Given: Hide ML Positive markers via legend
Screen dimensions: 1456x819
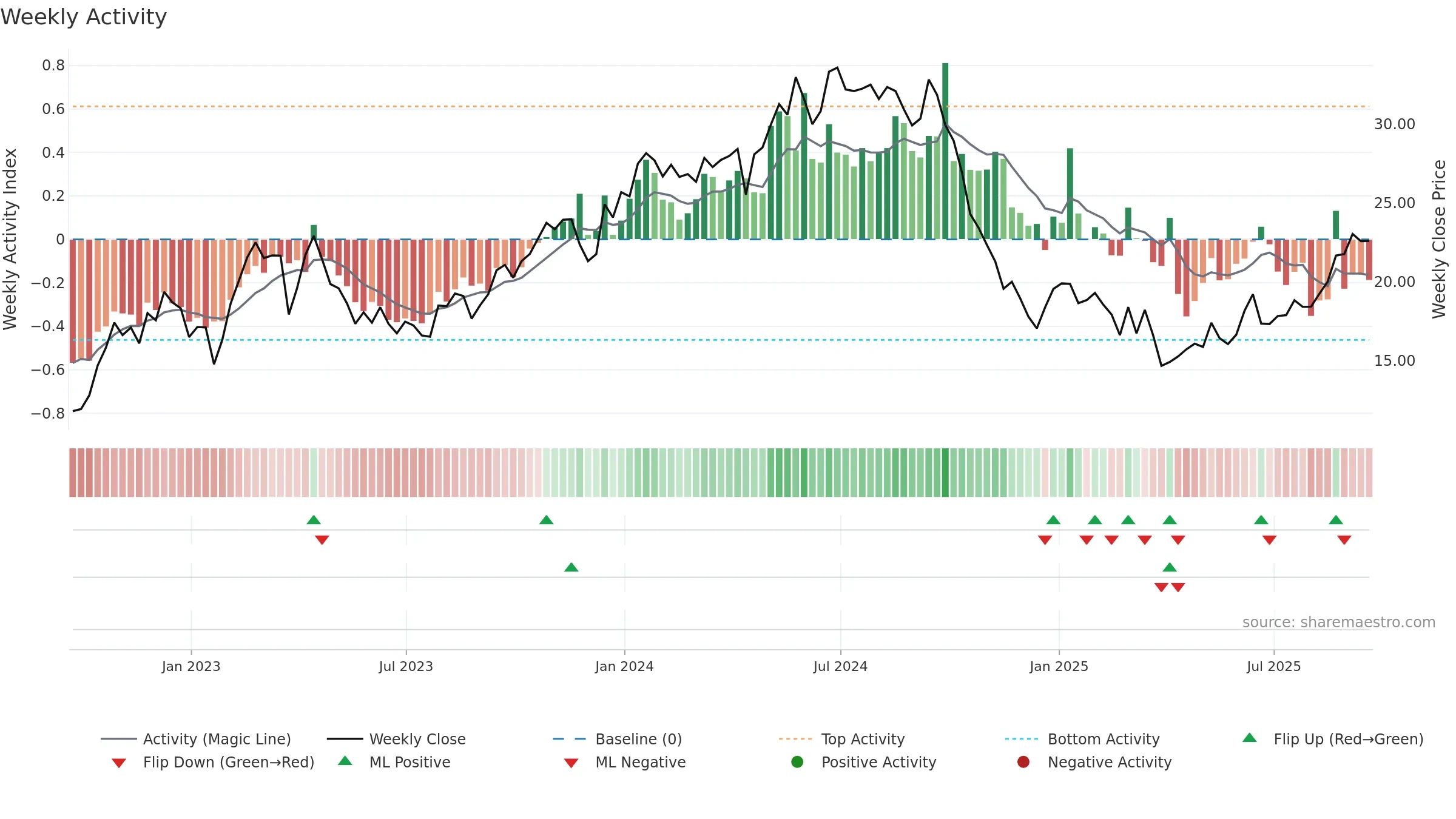Looking at the screenshot, I should [x=394, y=762].
